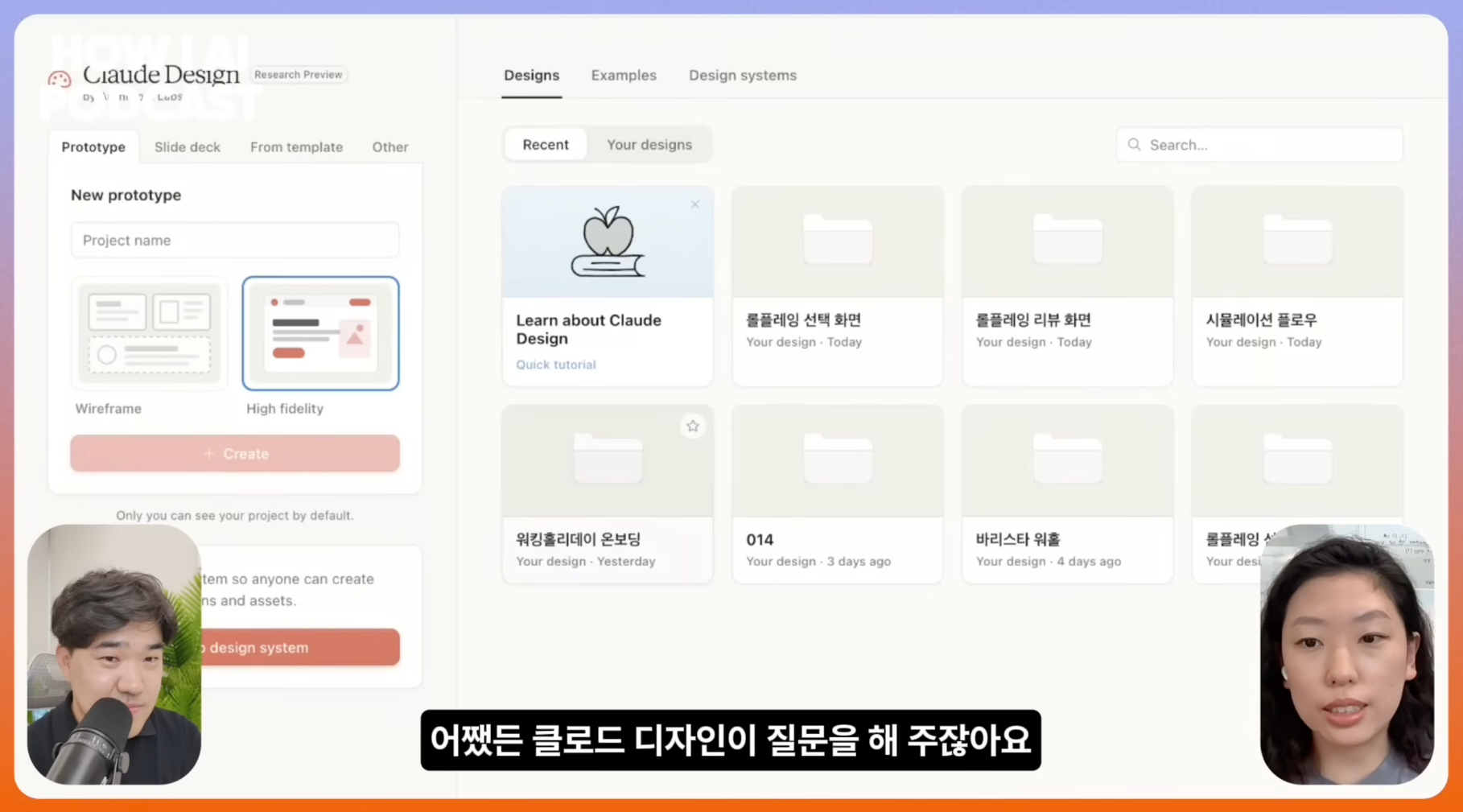The image size is (1463, 812).
Task: Click the Claude Design logo icon
Action: (x=60, y=79)
